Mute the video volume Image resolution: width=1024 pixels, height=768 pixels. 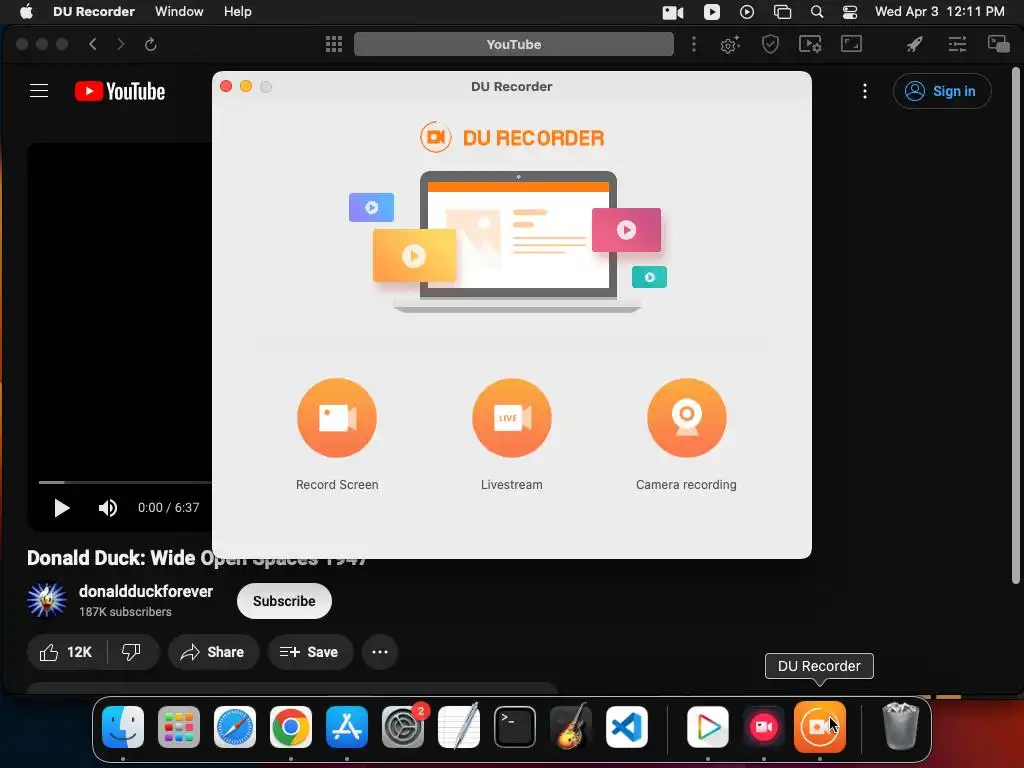coord(108,508)
